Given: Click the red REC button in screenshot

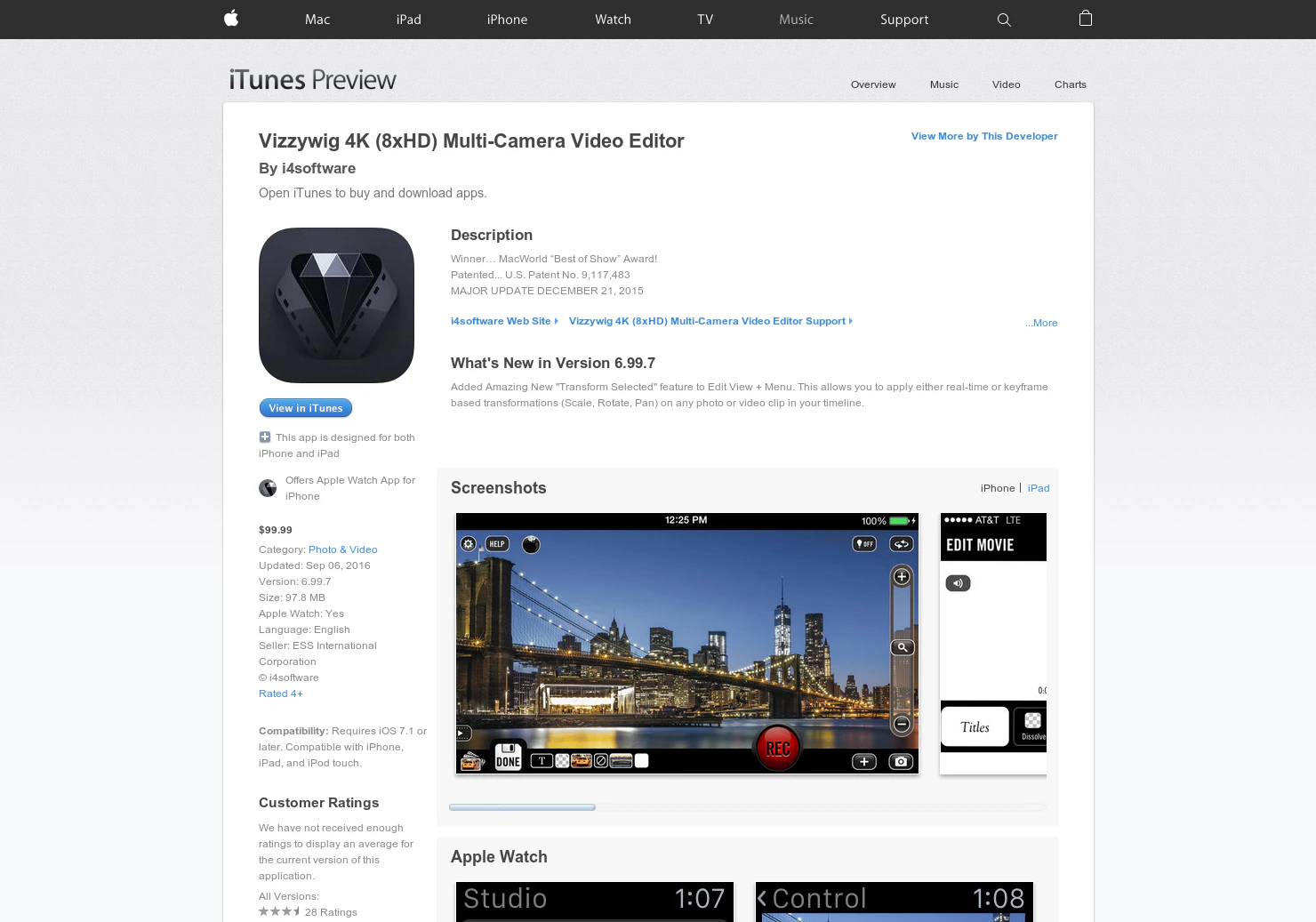Looking at the screenshot, I should pos(778,749).
